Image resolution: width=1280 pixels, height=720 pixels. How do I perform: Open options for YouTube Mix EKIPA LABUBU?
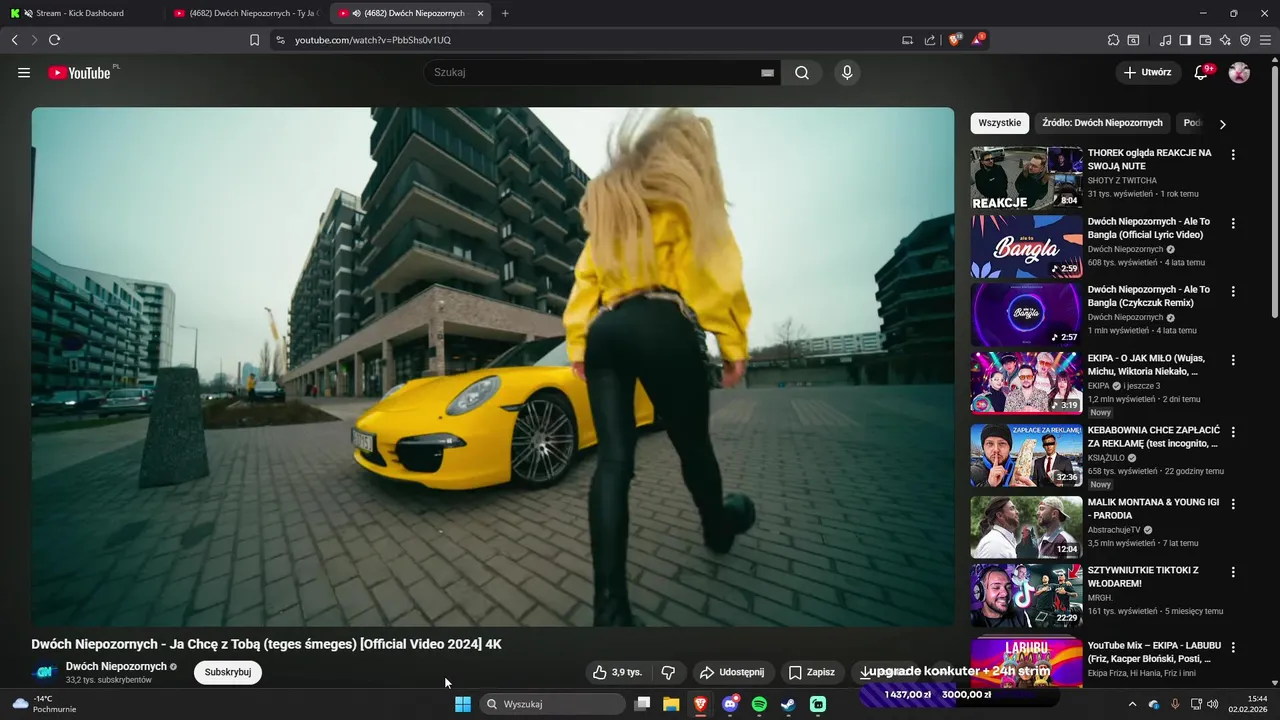[1233, 647]
